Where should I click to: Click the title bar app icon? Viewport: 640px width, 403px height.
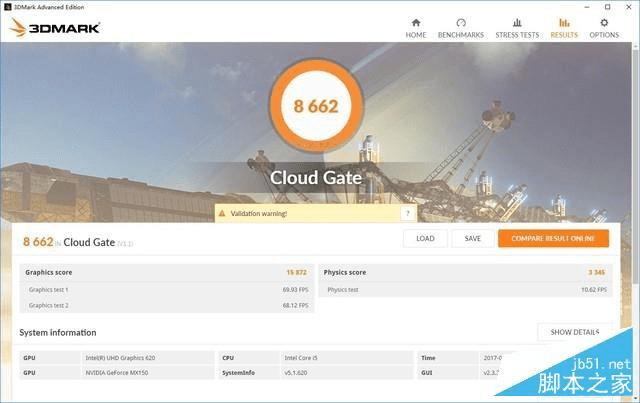tap(7, 7)
